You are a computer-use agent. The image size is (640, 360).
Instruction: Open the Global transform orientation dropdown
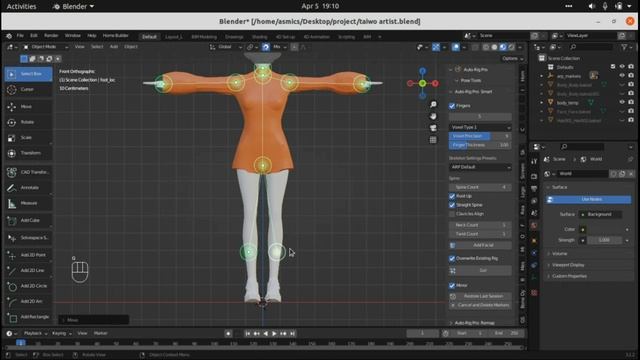coord(227,47)
